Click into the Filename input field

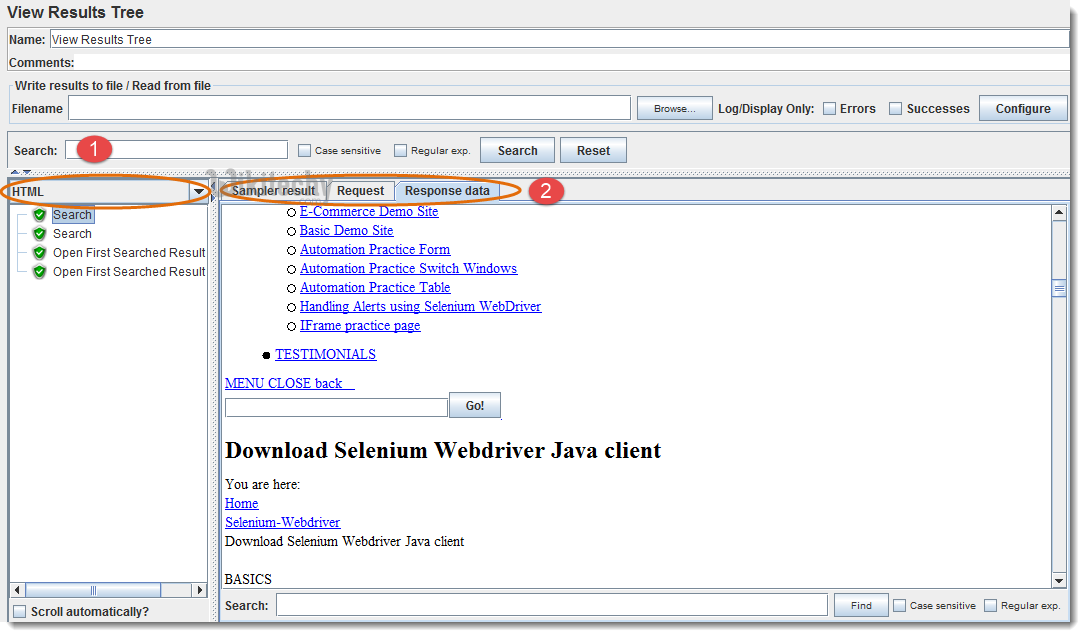pos(349,109)
